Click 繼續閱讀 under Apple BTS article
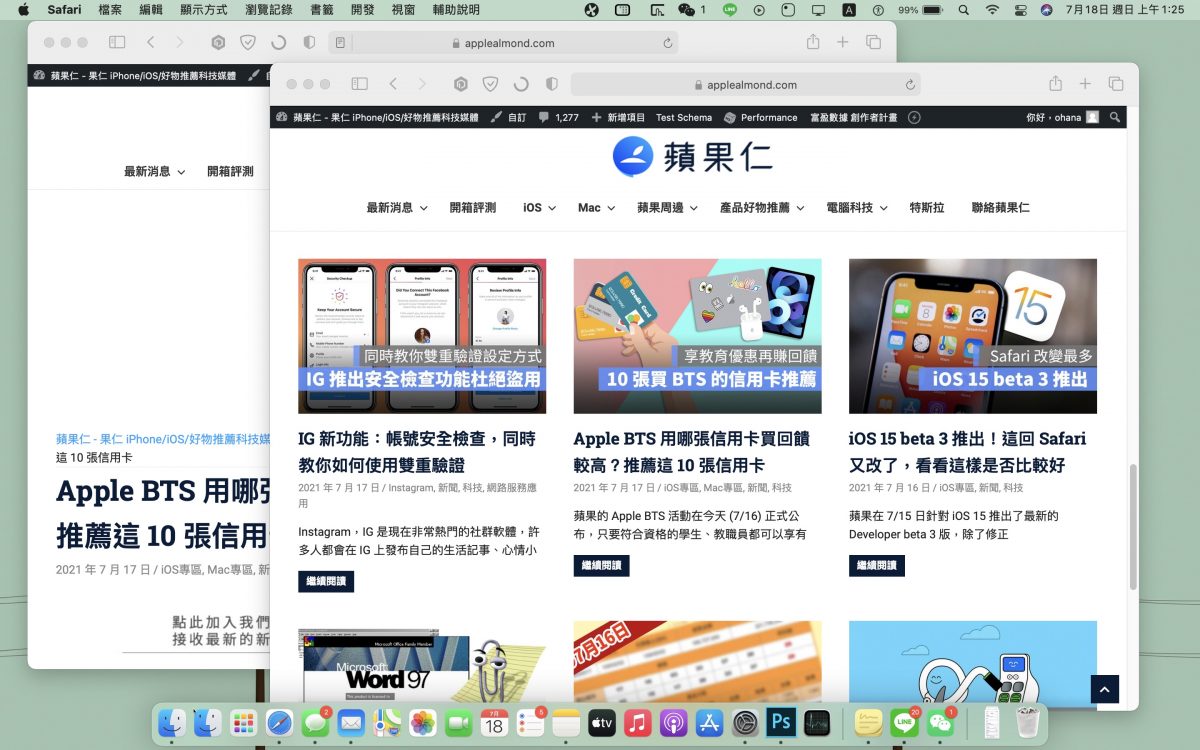 point(601,565)
